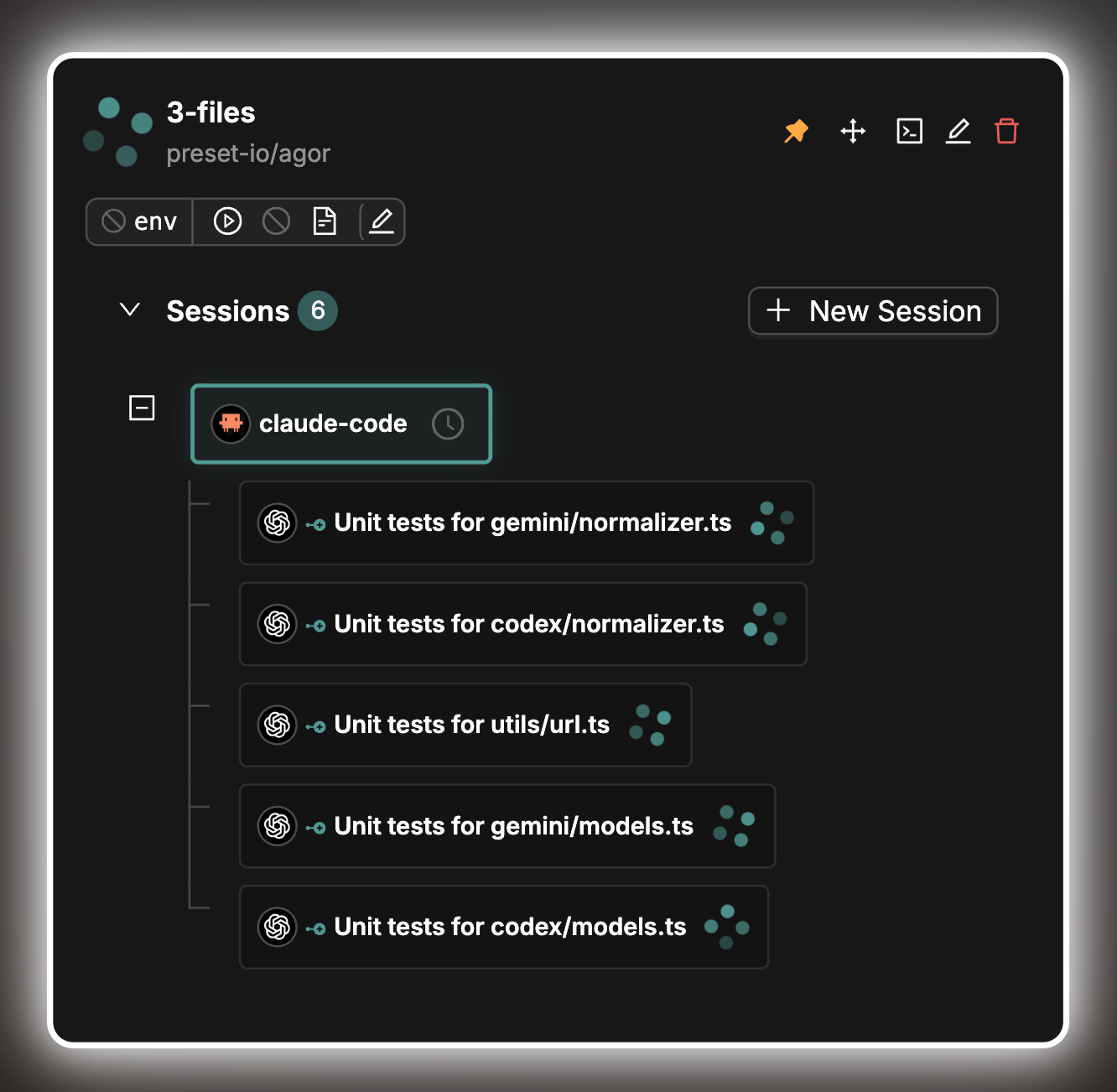Click the edit pencil icon in header
Image resolution: width=1117 pixels, height=1092 pixels.
pos(958,131)
